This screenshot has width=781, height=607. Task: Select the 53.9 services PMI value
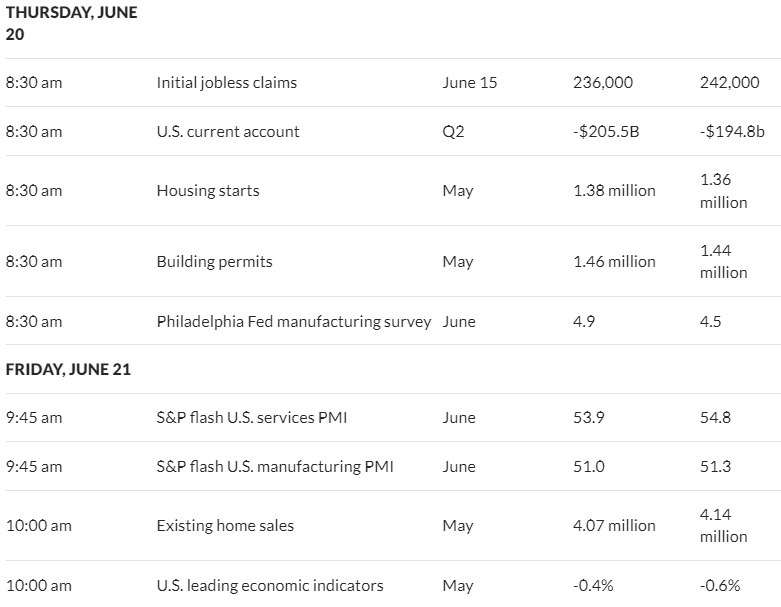[x=589, y=417]
